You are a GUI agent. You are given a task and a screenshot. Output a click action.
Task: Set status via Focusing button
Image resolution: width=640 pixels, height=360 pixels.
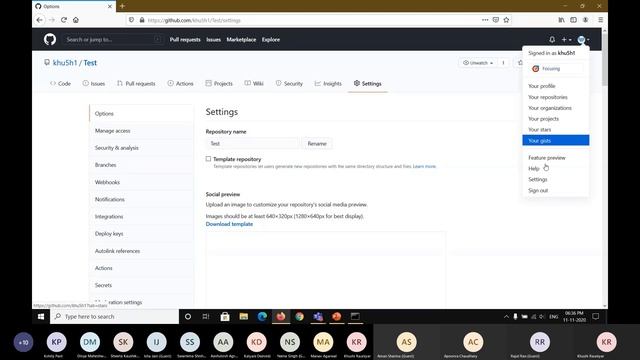[556, 69]
